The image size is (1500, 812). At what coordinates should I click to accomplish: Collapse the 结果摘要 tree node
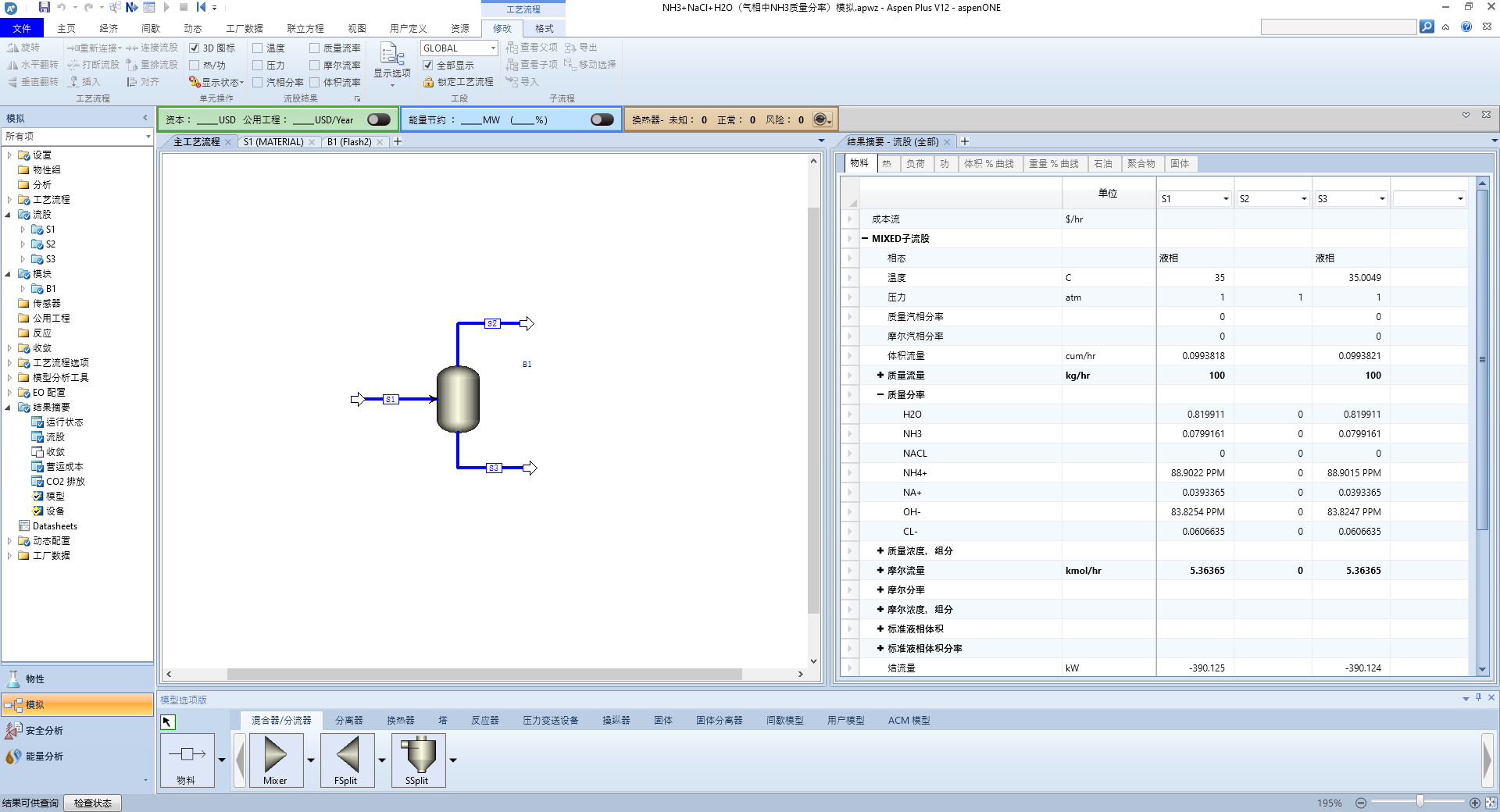pos(9,407)
